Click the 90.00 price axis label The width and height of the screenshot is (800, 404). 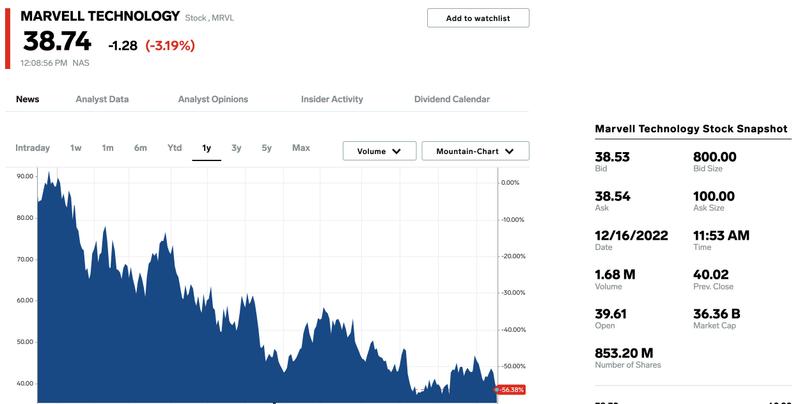(25, 176)
